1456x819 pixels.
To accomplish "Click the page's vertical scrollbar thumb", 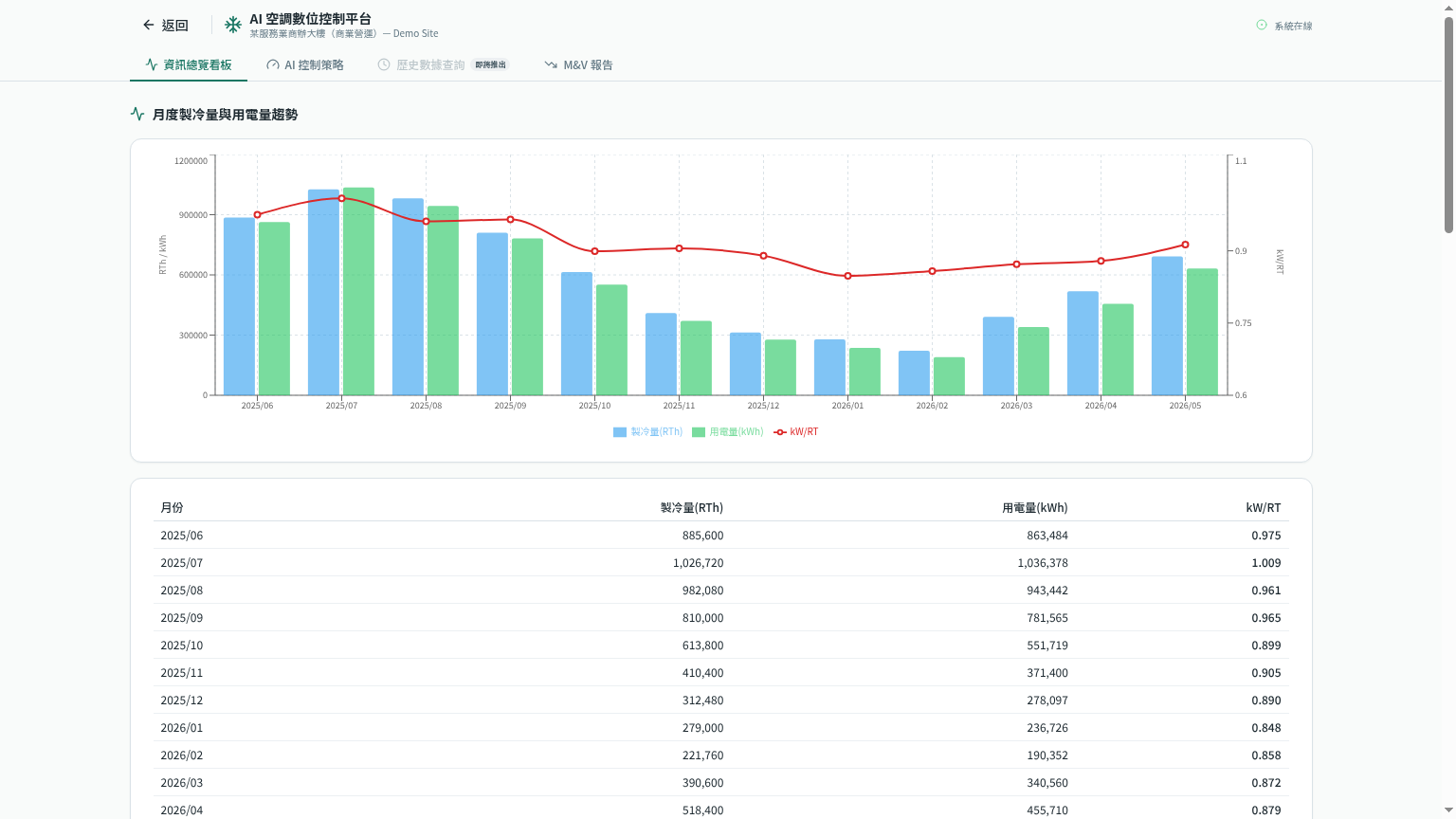I will point(1448,123).
